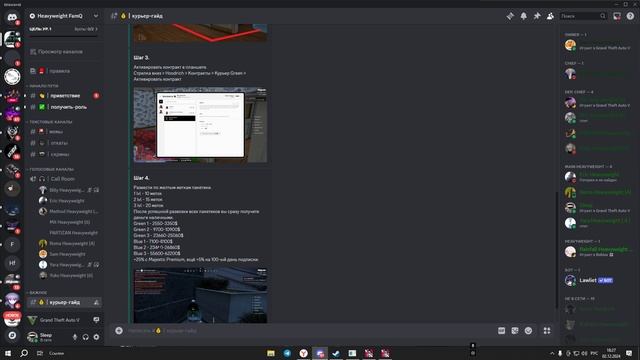The height and width of the screenshot is (360, 640).
Task: Open server with letter F icon
Action: tap(12, 244)
